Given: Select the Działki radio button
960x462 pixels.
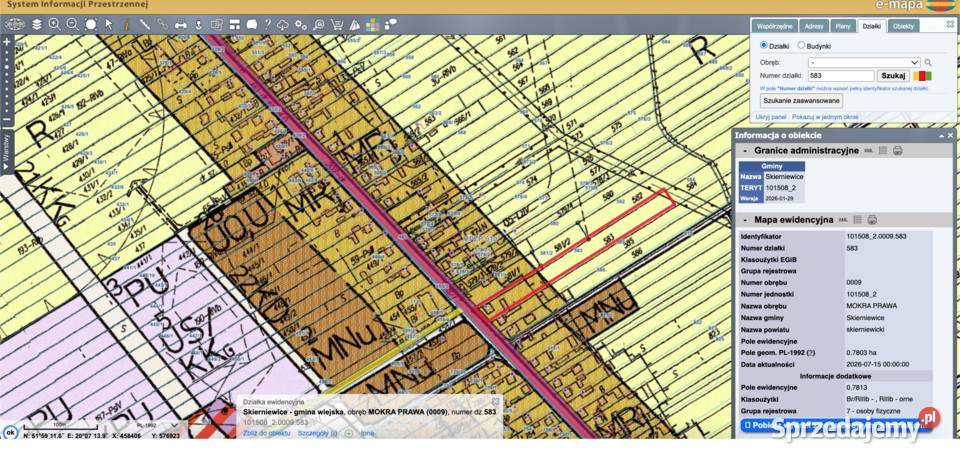Looking at the screenshot, I should click(x=763, y=45).
